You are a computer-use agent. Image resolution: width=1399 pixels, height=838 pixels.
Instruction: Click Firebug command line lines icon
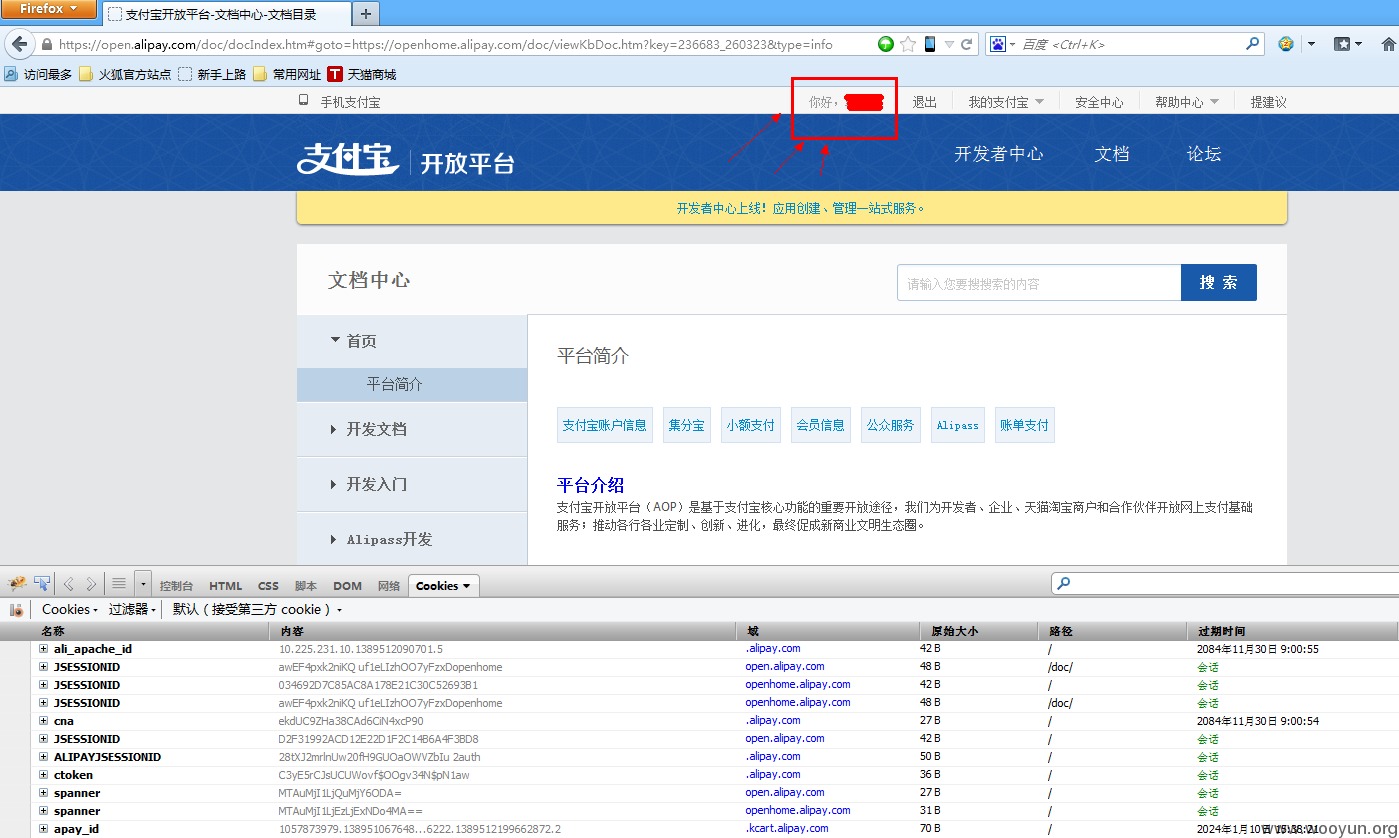(x=119, y=585)
